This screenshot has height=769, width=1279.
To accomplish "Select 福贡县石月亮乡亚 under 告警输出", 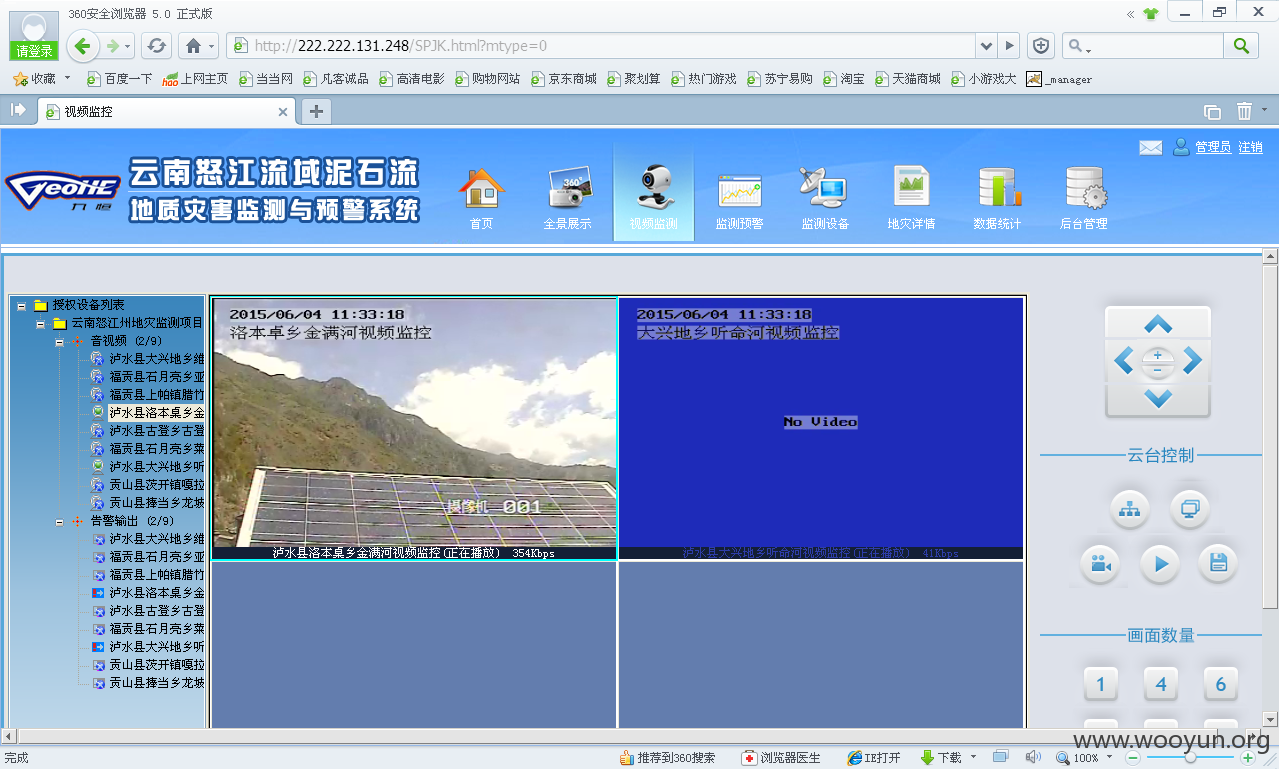I will [156, 557].
